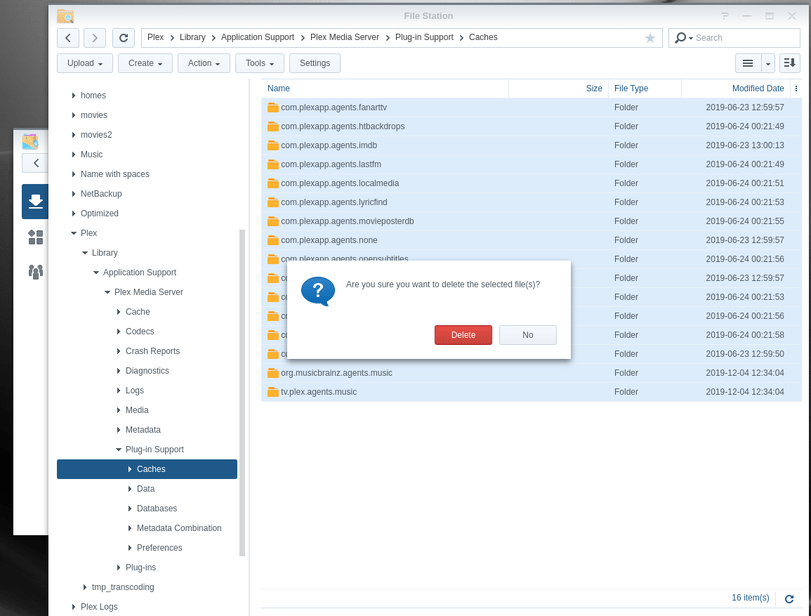
Task: Reload folder with toolbar refresh icon
Action: [x=123, y=38]
